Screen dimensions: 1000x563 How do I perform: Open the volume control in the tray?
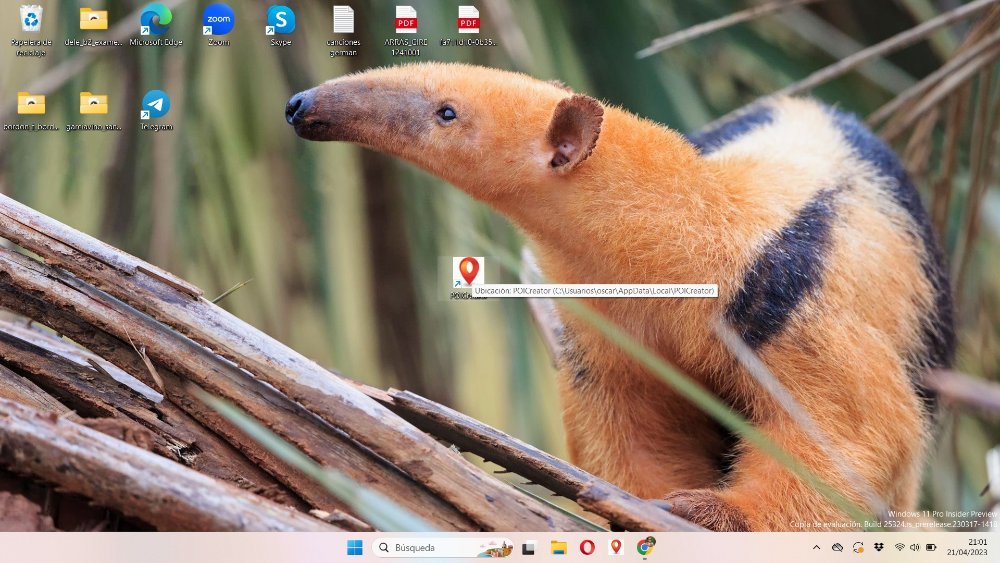tap(915, 547)
